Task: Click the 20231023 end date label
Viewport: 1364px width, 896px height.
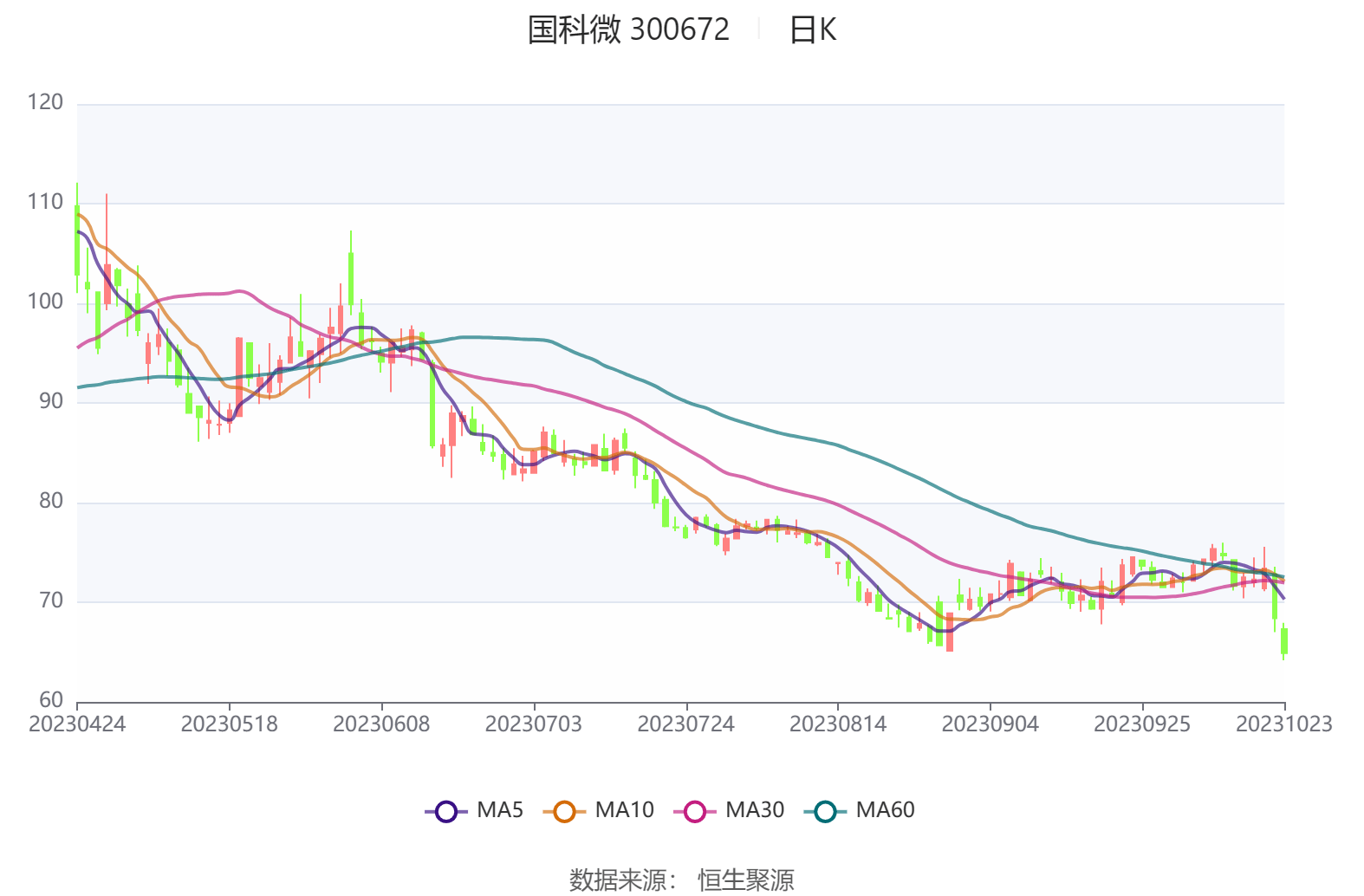Action: [1283, 724]
